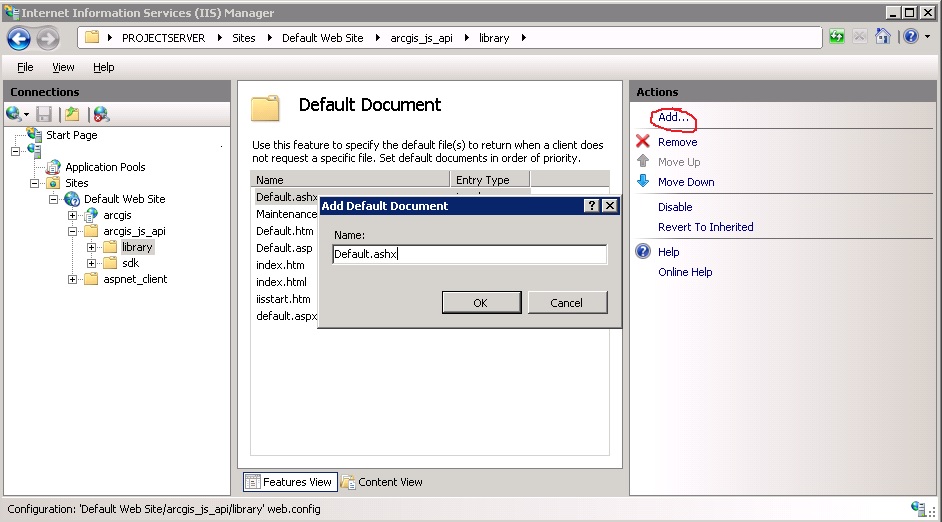Click Sites in the breadcrumb path

[244, 38]
